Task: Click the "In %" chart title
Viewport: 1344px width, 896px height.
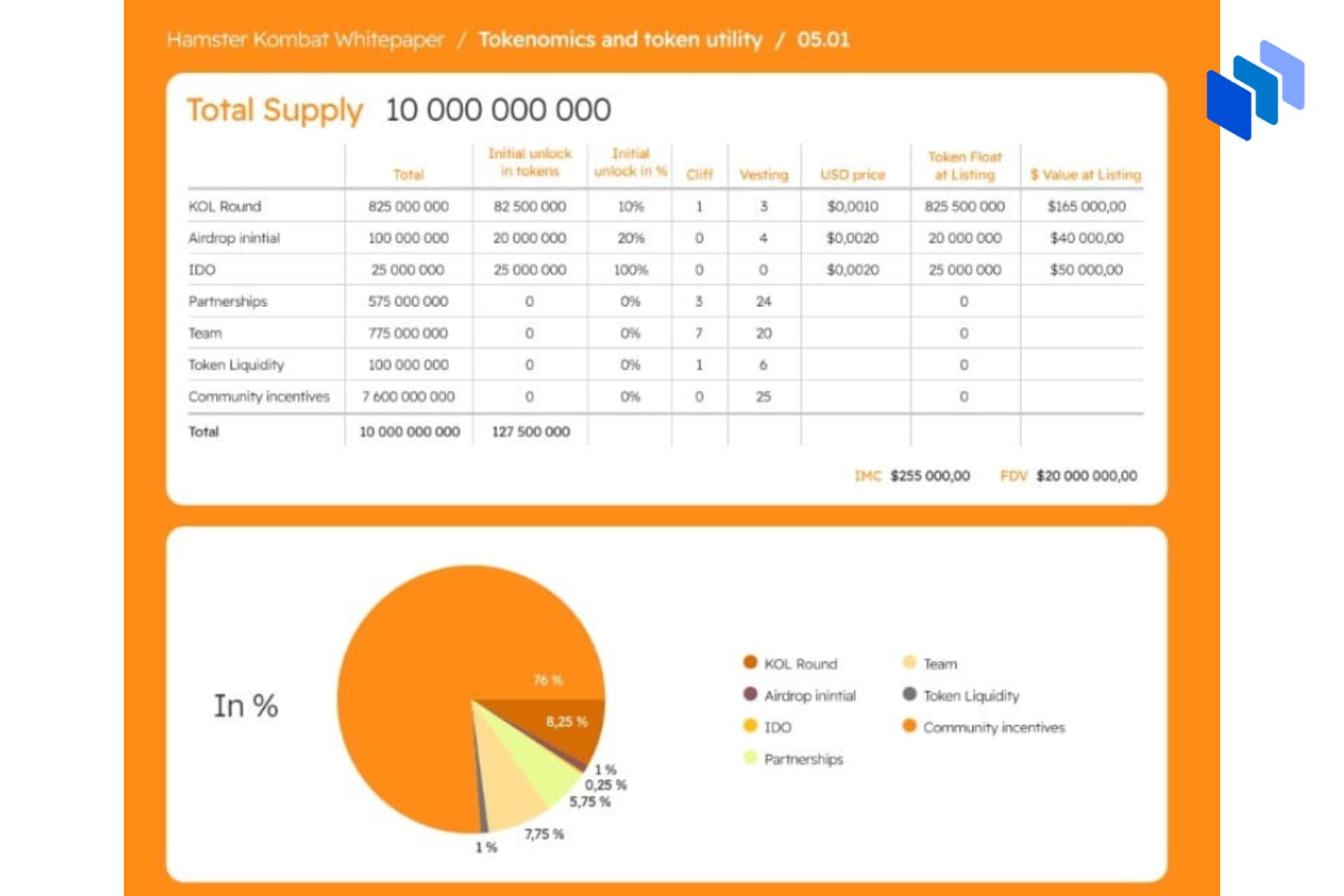Action: (246, 705)
